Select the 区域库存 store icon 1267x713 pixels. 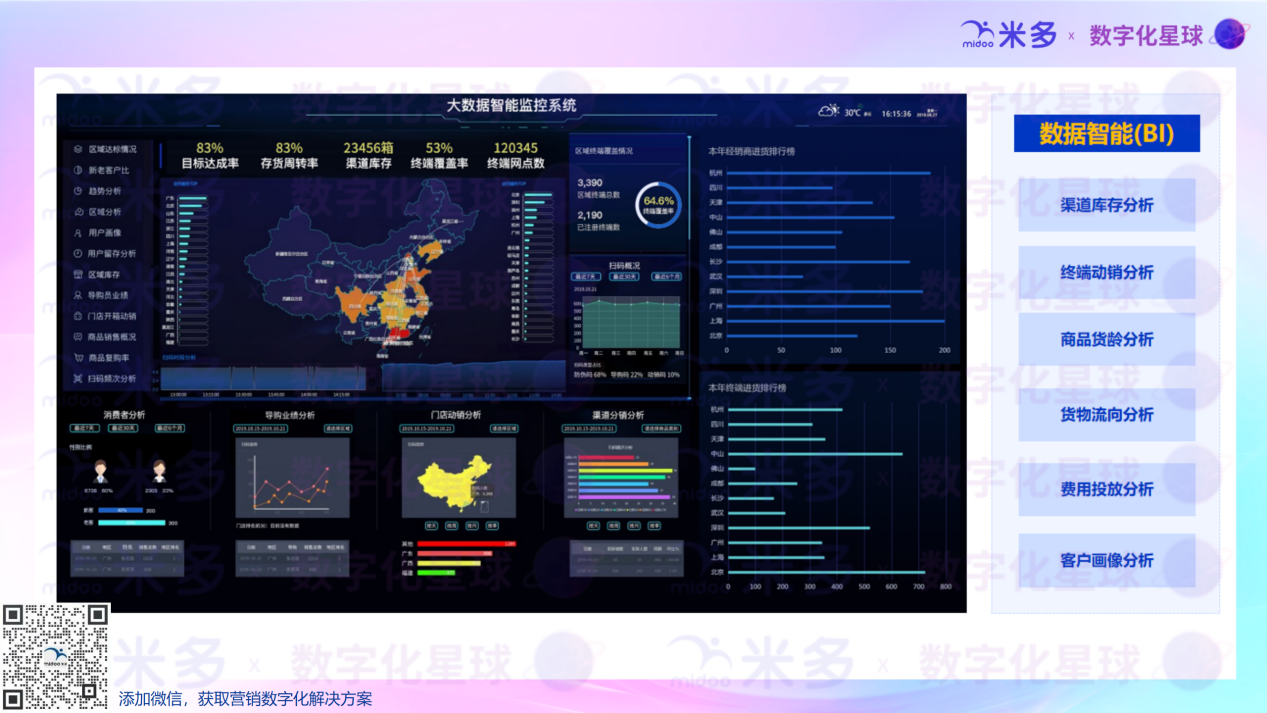78,275
